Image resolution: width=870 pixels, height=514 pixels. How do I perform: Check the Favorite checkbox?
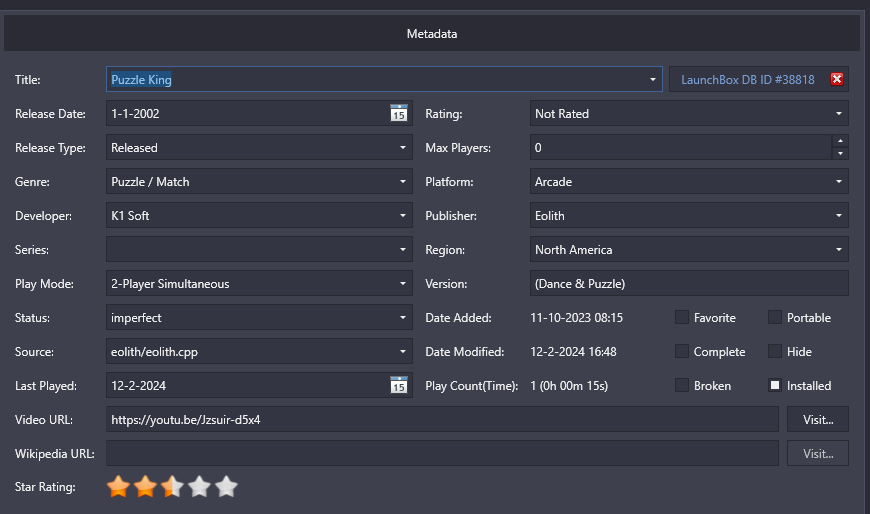(x=682, y=317)
